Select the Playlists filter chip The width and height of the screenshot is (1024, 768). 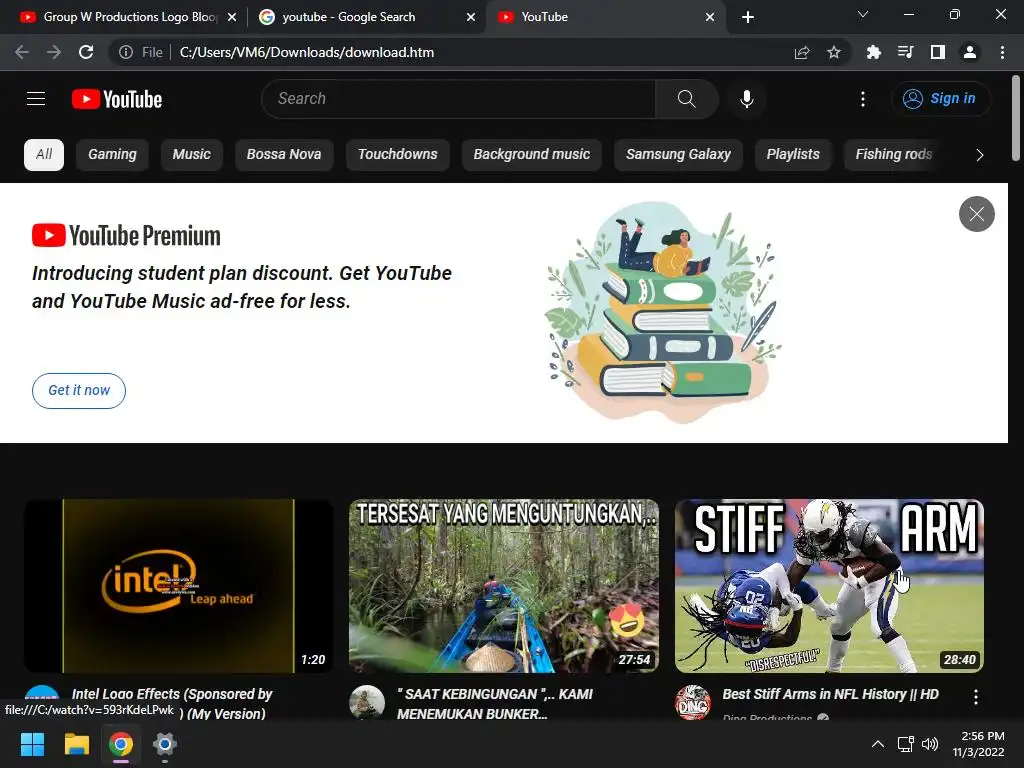click(793, 155)
